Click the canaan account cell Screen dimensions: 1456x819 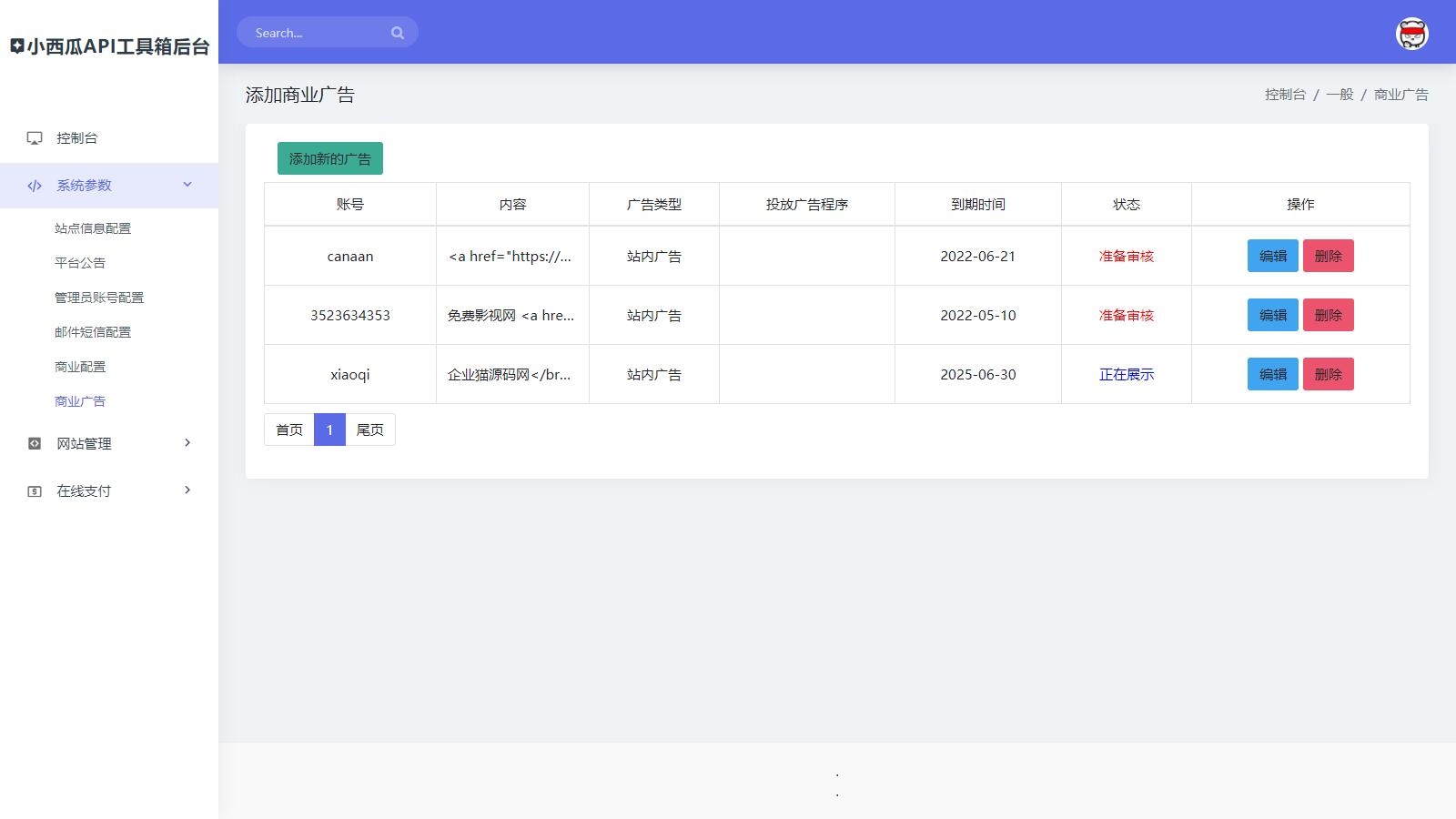click(x=350, y=257)
